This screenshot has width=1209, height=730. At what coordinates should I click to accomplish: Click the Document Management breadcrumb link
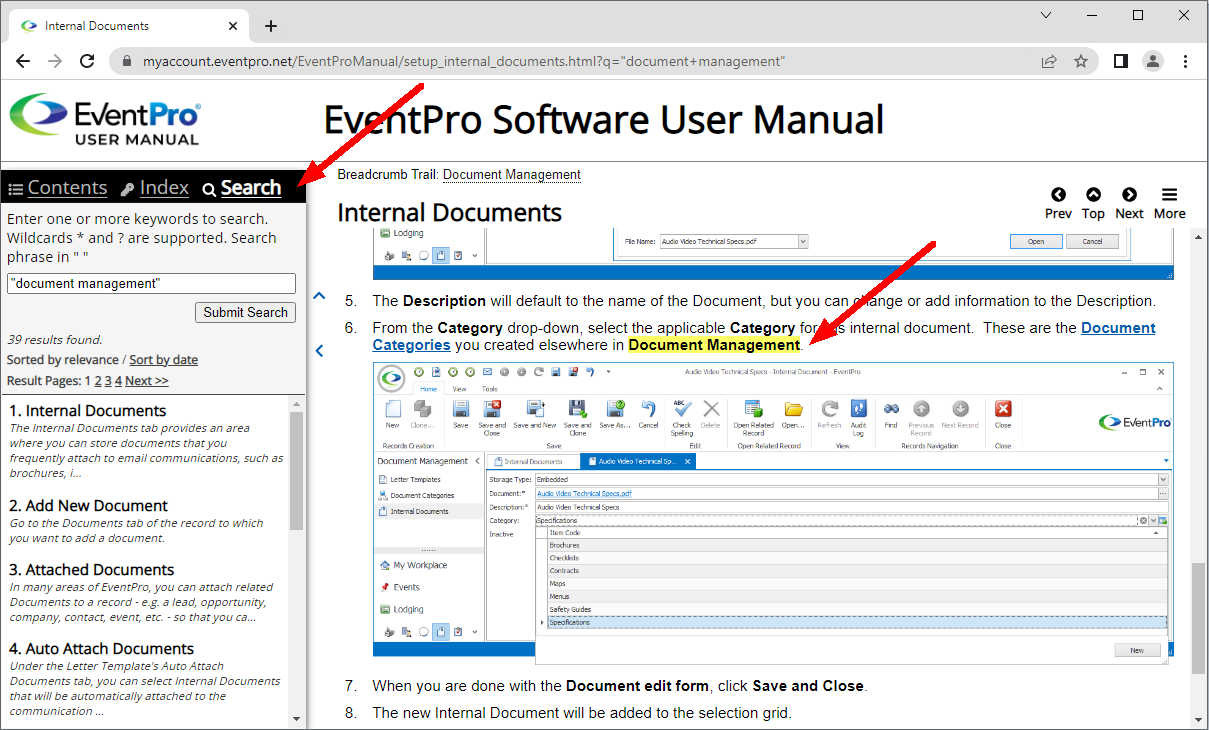coord(512,175)
